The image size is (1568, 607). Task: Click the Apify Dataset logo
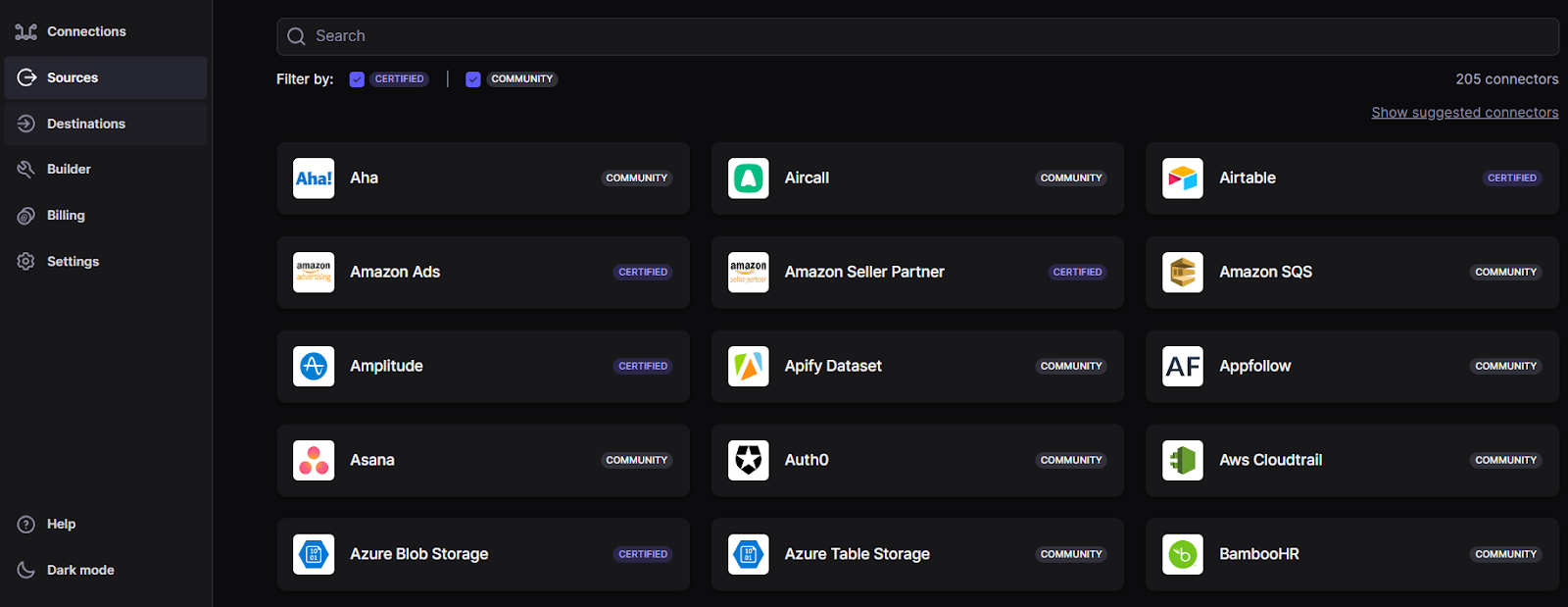pyautogui.click(x=749, y=367)
